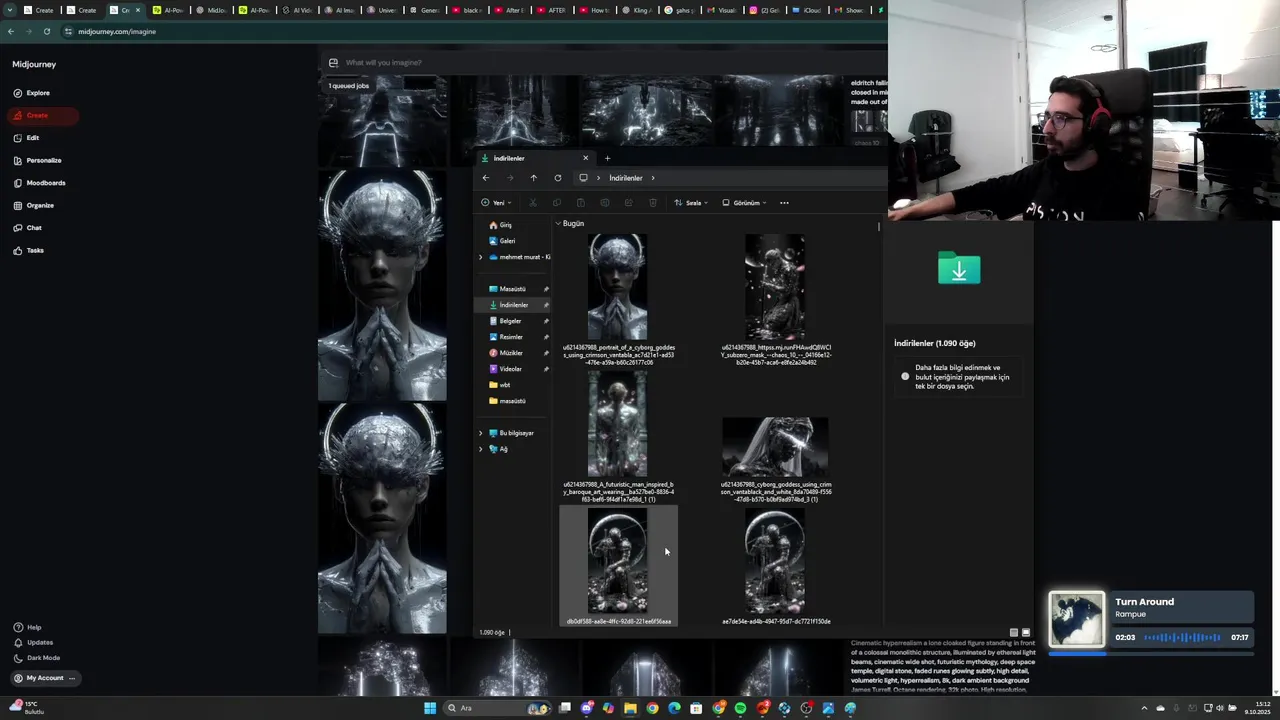Click the Paste toolbar icon

click(581, 203)
